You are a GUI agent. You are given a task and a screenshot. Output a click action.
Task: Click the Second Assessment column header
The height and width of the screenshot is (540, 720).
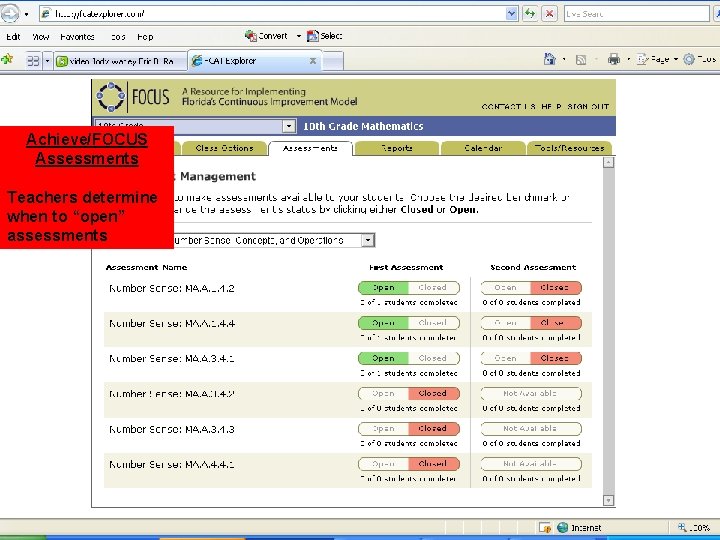pos(533,267)
